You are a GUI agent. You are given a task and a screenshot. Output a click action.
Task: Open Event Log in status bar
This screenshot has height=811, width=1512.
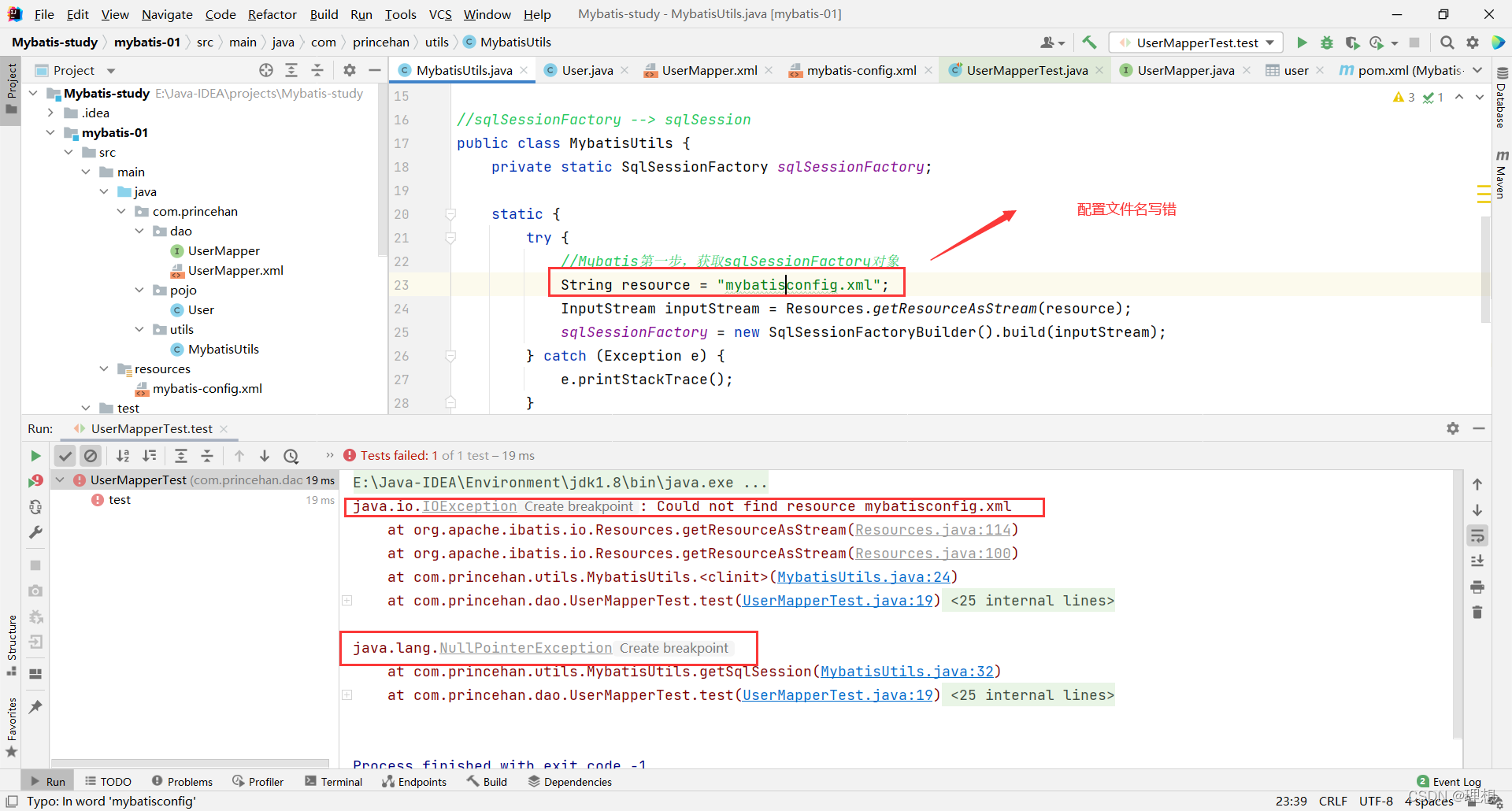coord(1448,782)
